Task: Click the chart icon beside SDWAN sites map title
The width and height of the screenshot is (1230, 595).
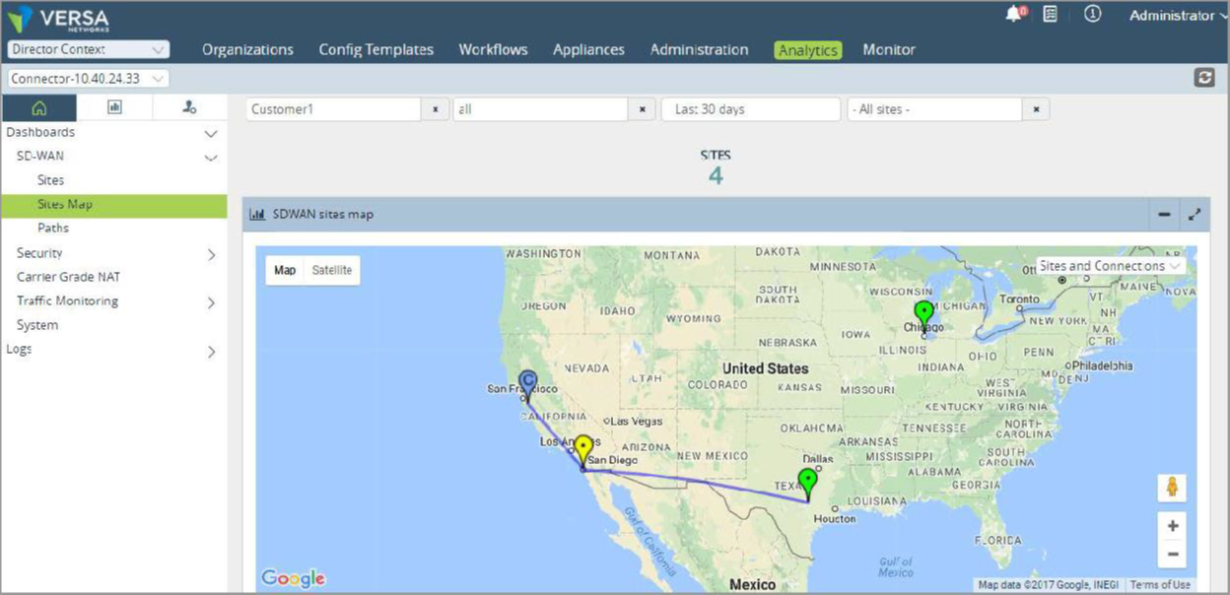Action: click(x=257, y=214)
